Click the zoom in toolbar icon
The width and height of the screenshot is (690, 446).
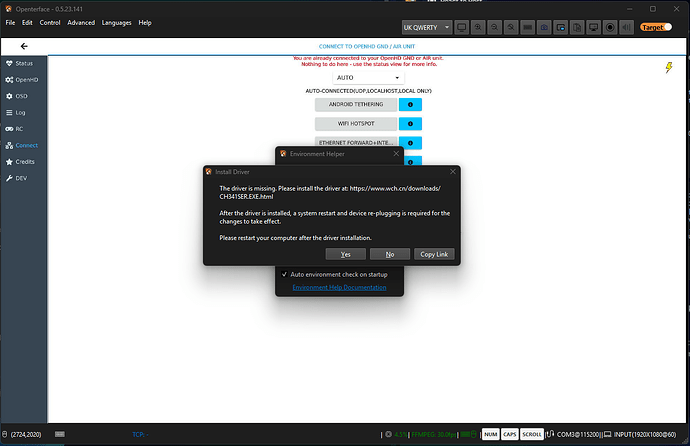click(478, 27)
